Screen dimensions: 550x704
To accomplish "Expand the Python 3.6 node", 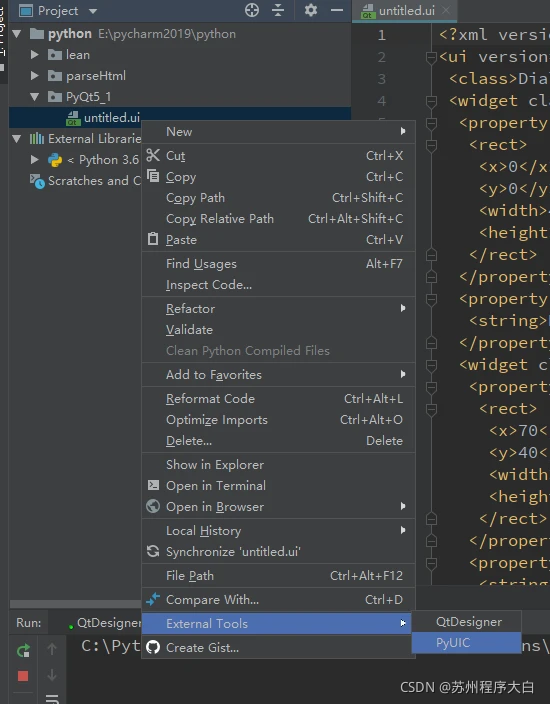I will pos(34,159).
